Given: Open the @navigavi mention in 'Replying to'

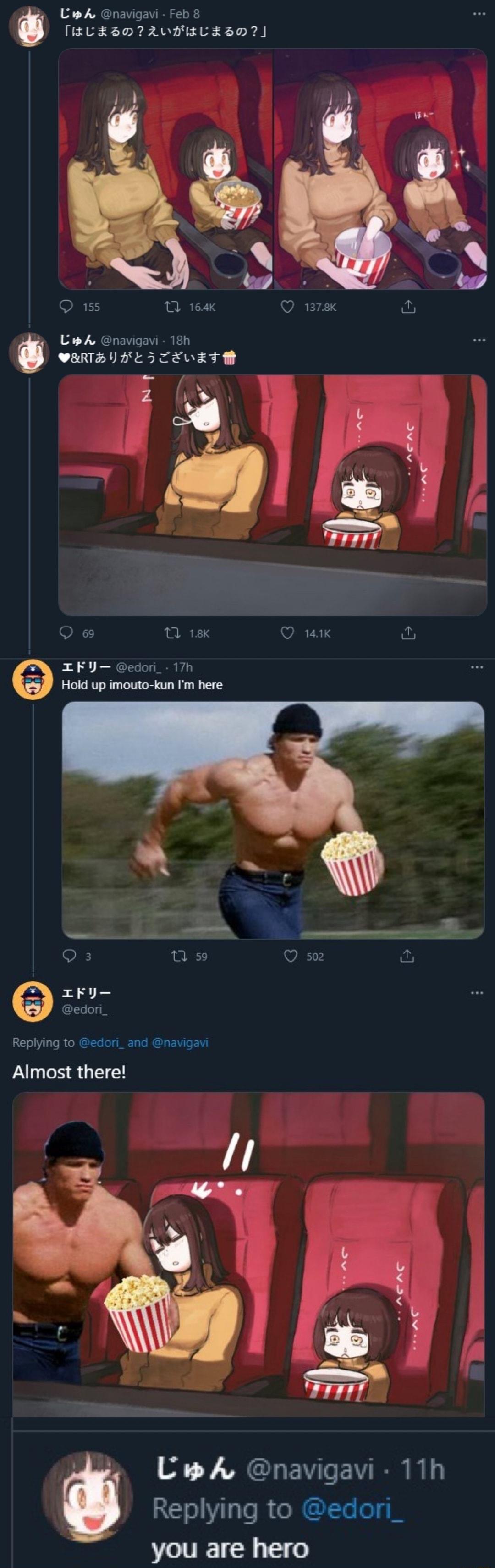Looking at the screenshot, I should click(x=180, y=1043).
